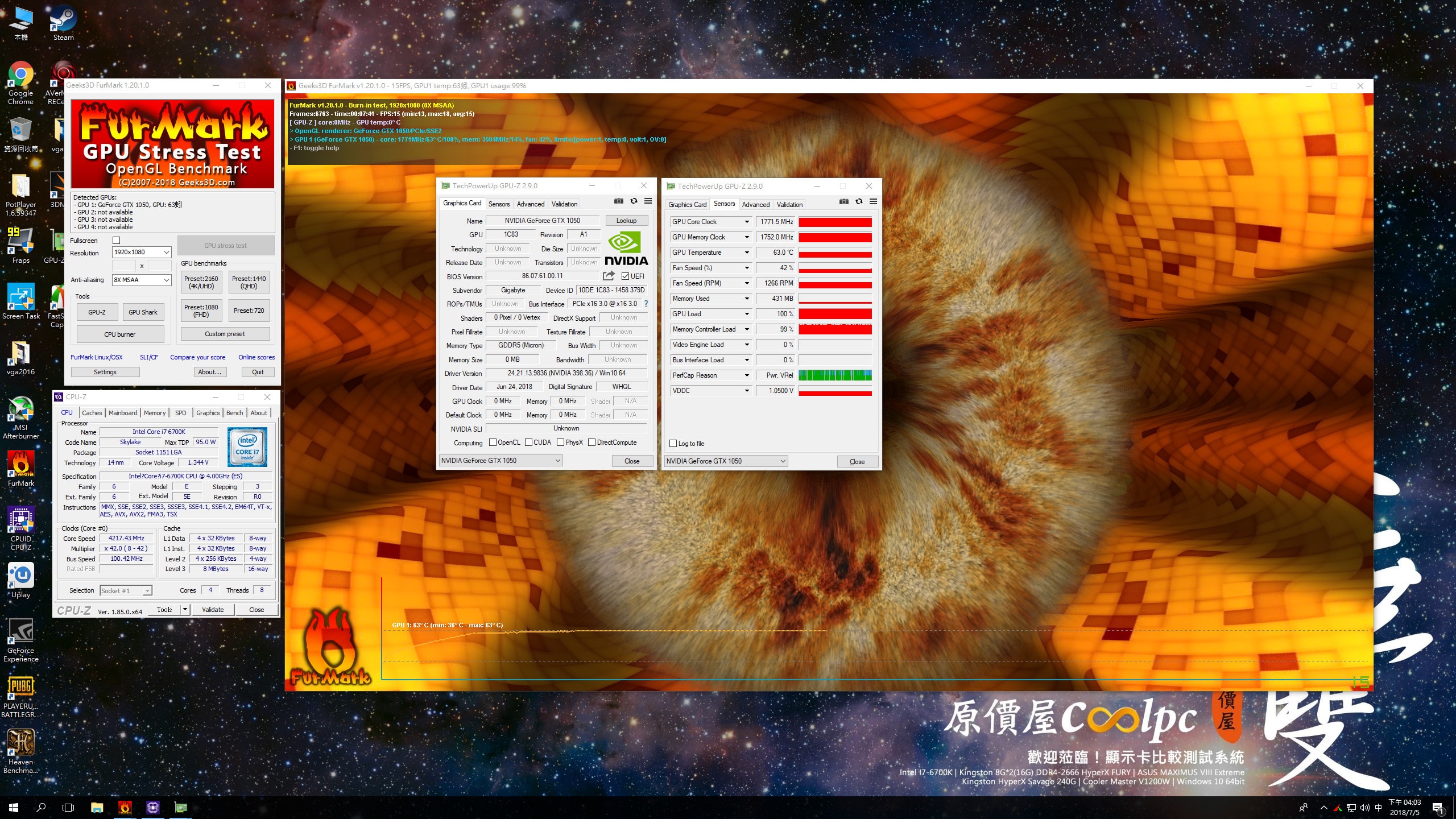This screenshot has height=819, width=1456.
Task: Enable Log to file in GPU-Z Sensors
Action: 673,444
